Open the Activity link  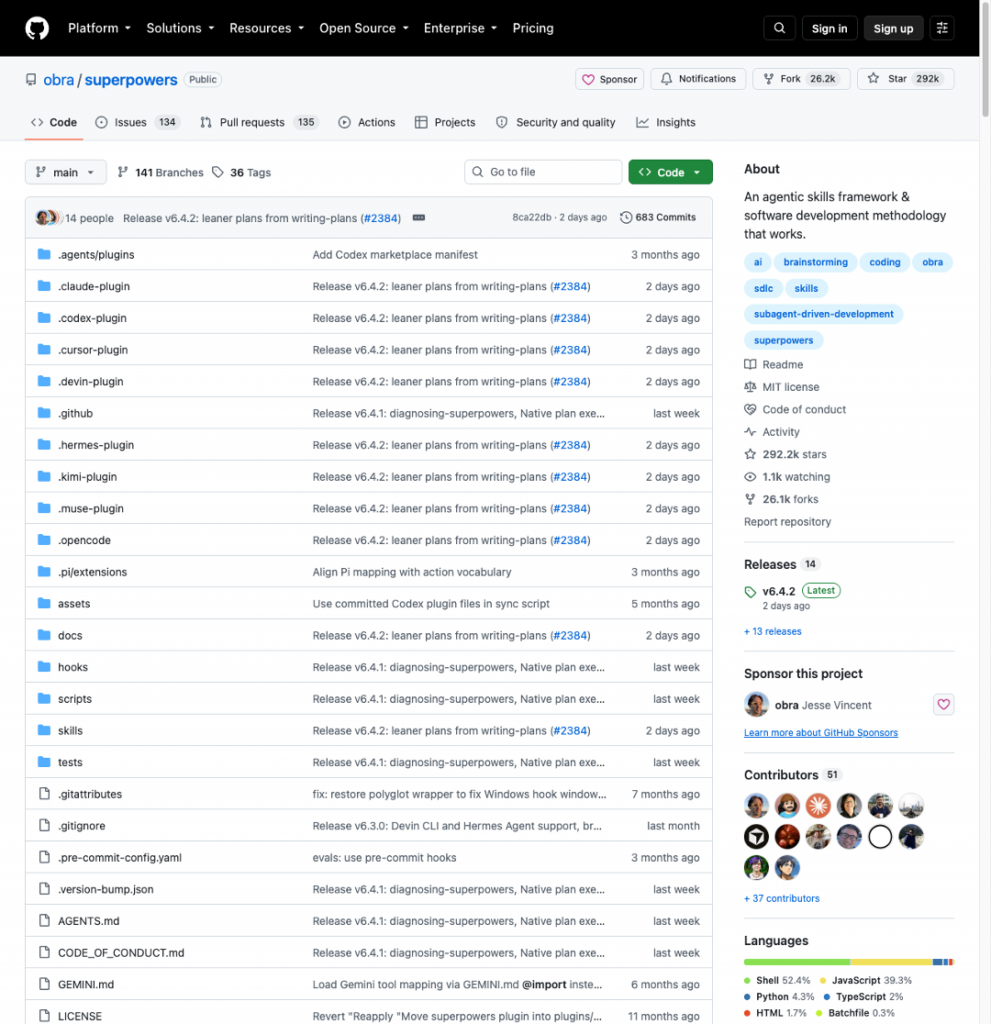click(772, 432)
